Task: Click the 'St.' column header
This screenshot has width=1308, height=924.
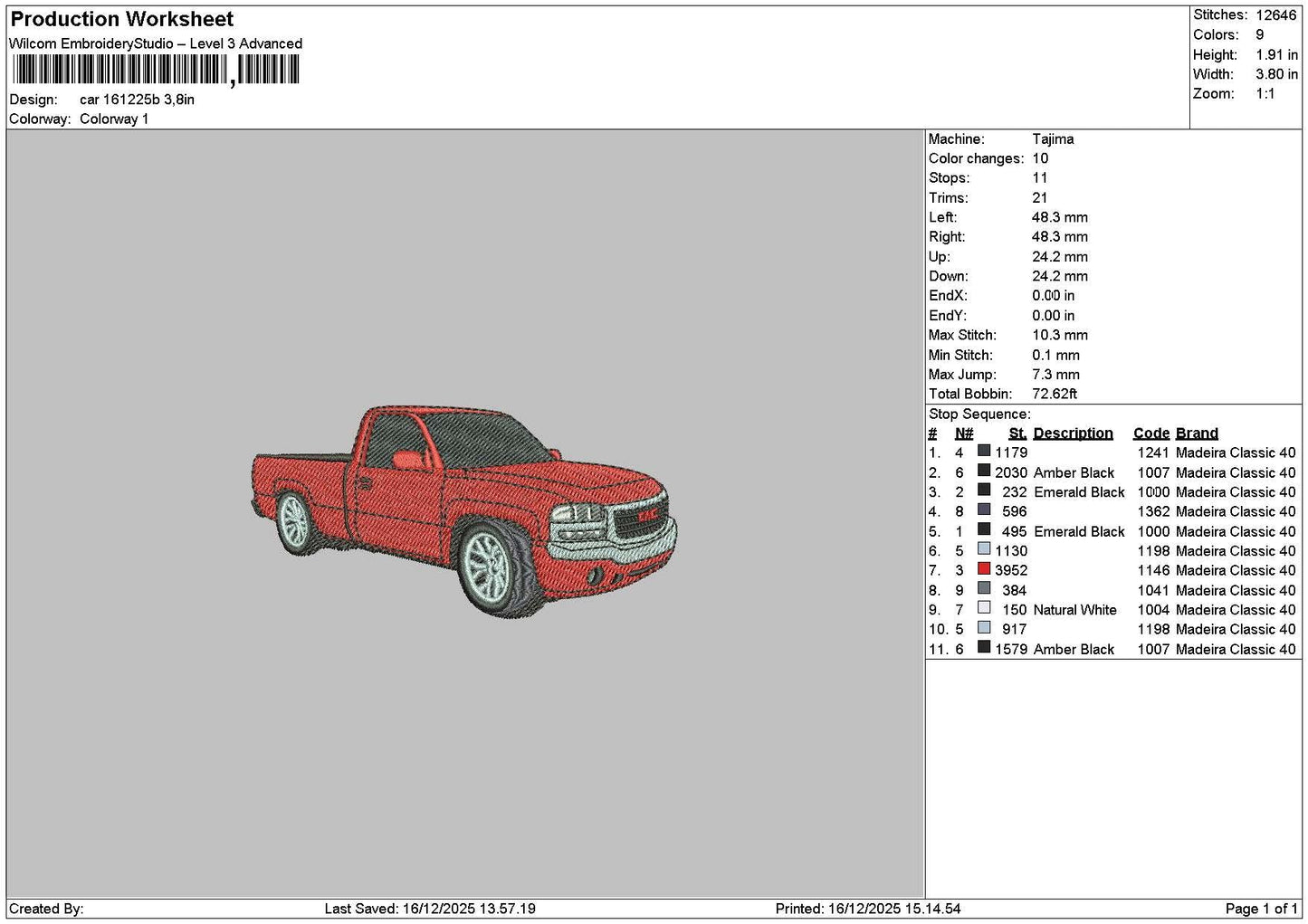Action: click(1017, 433)
